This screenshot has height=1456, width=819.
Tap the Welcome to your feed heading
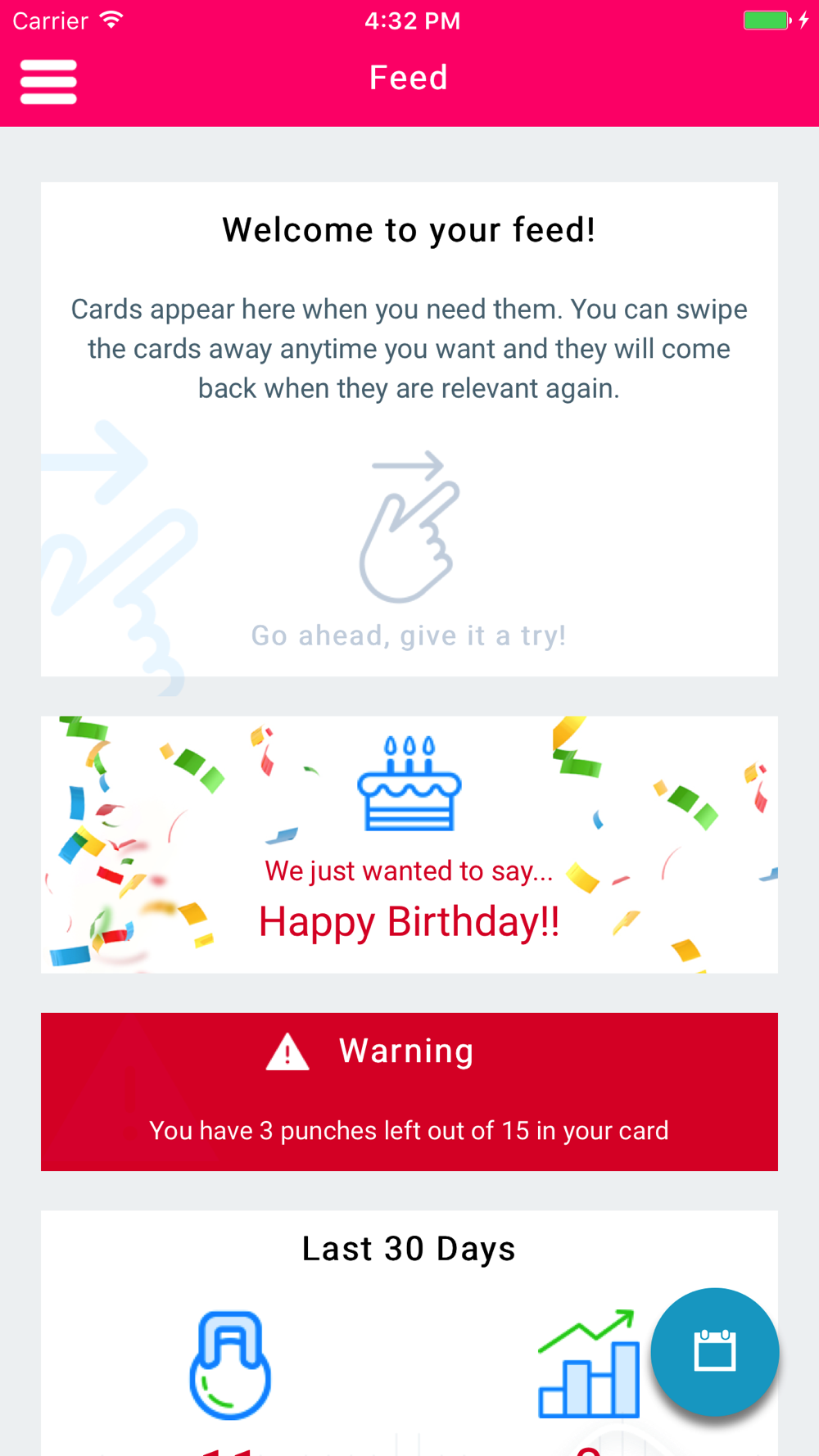pos(409,230)
